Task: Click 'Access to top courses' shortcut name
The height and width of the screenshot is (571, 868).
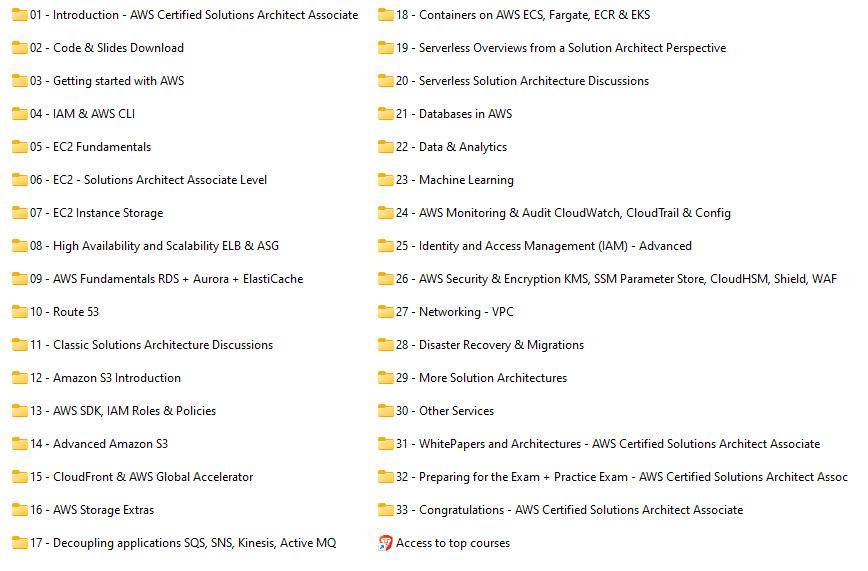Action: pos(453,543)
